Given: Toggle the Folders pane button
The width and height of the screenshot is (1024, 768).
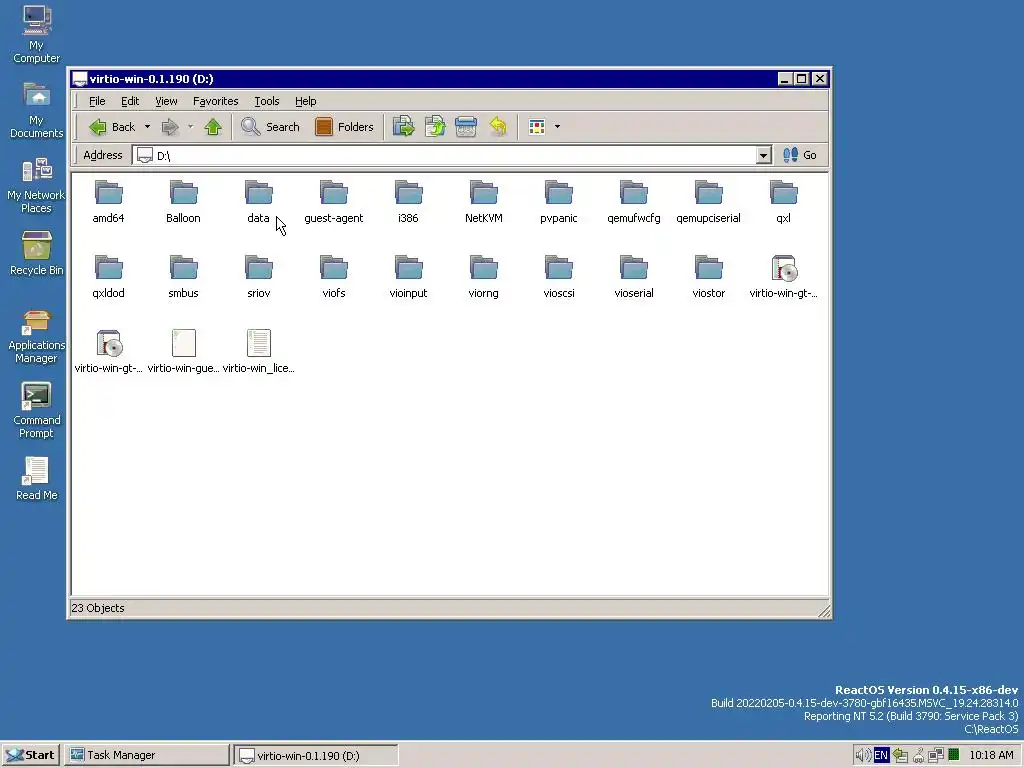Looking at the screenshot, I should coord(344,127).
